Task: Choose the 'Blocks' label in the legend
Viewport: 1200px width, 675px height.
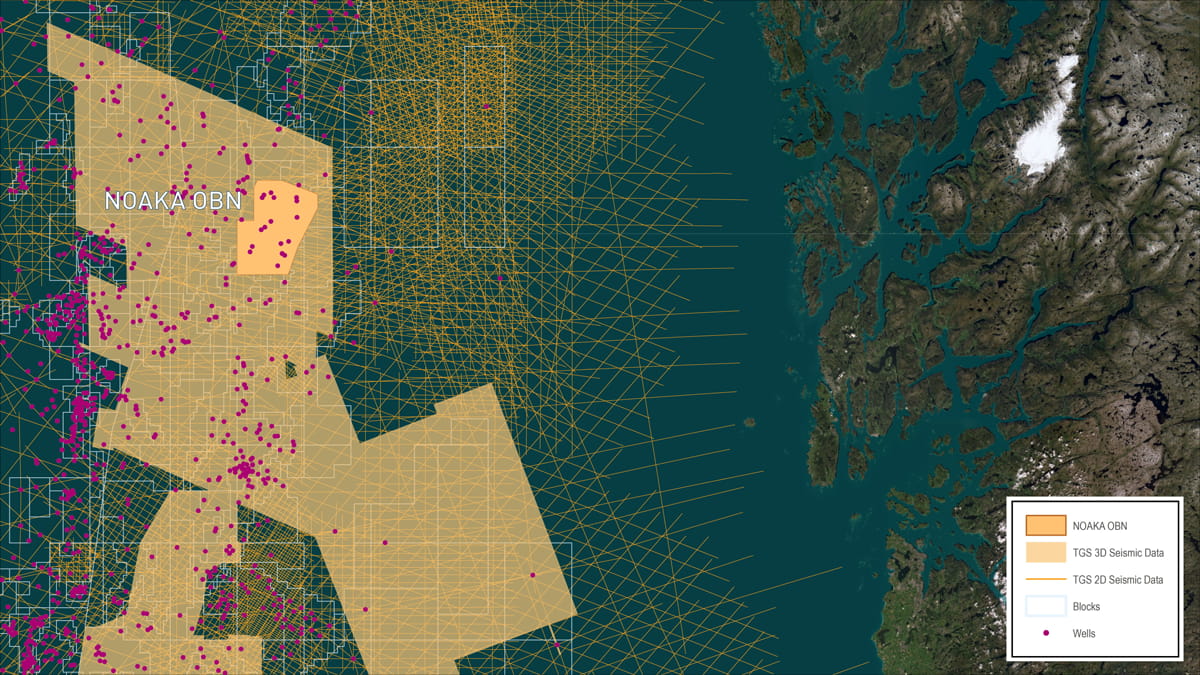Action: tap(1087, 606)
